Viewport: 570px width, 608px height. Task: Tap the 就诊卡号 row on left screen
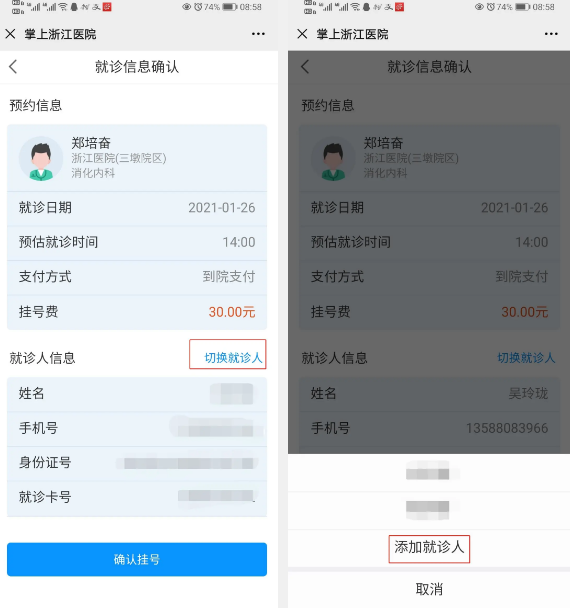(137, 497)
